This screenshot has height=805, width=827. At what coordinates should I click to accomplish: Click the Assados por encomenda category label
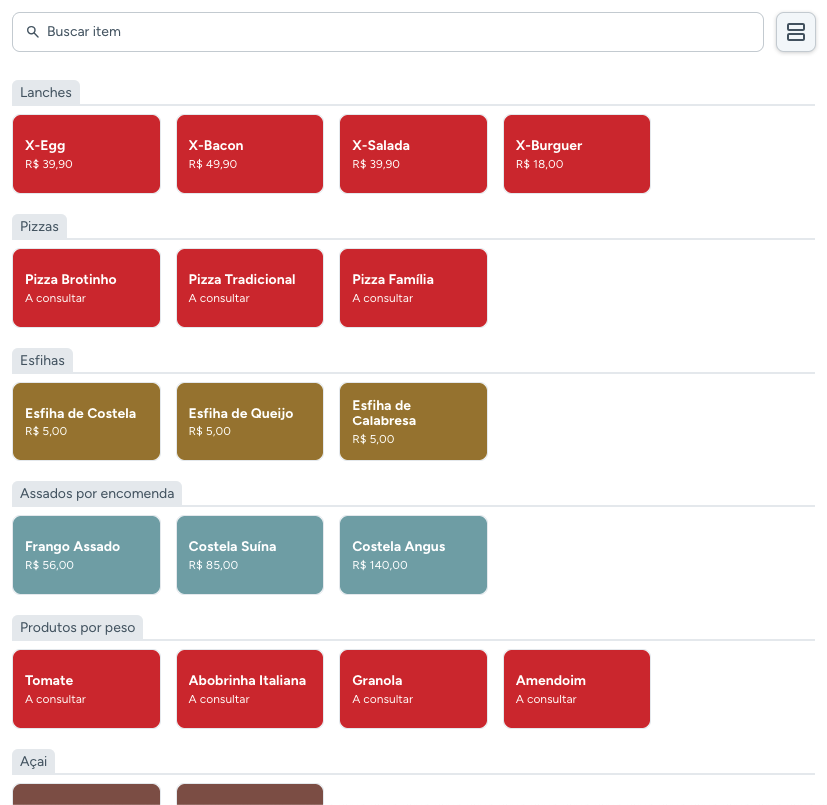pos(97,493)
